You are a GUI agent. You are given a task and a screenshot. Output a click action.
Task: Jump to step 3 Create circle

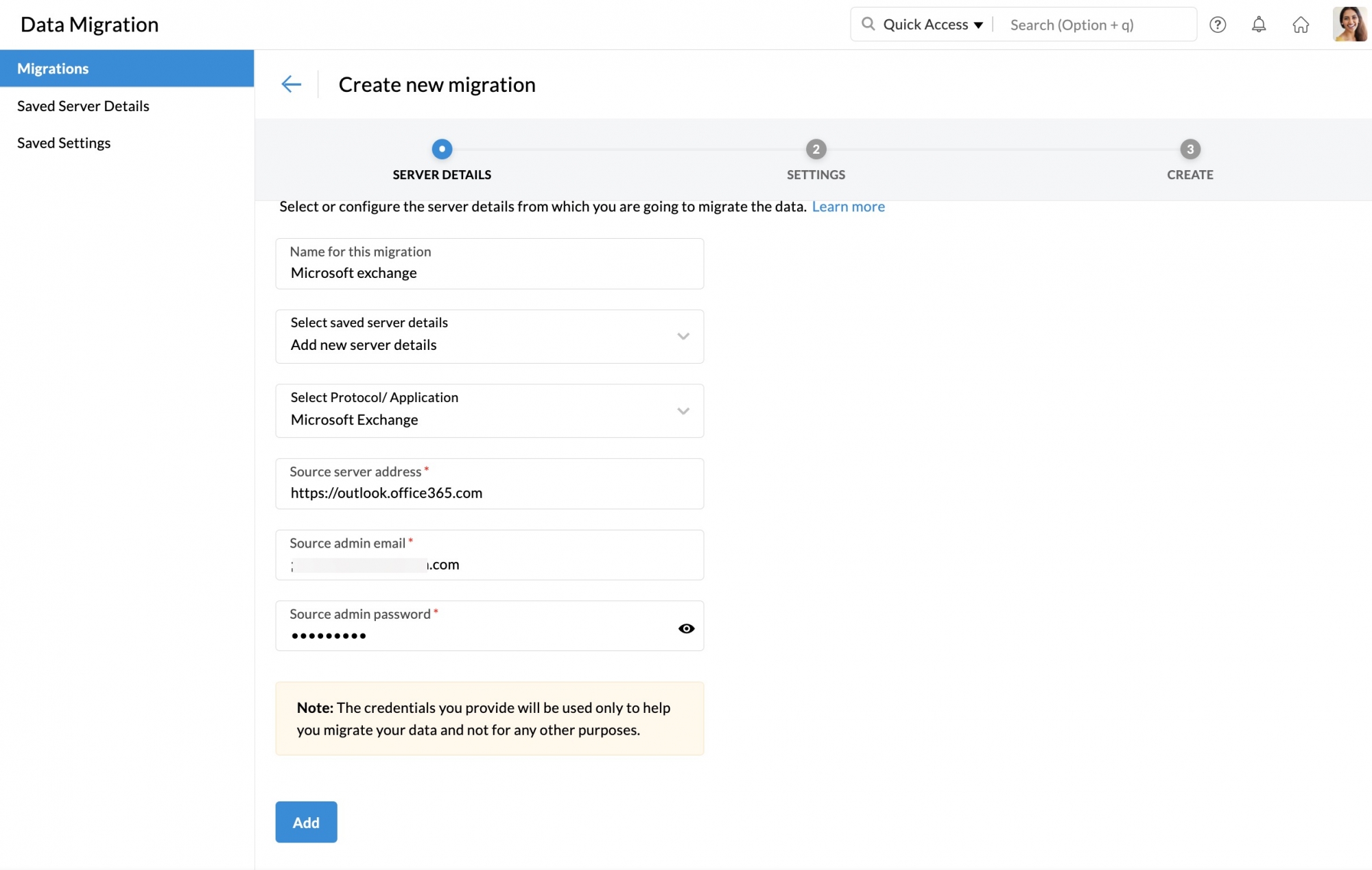[1190, 149]
